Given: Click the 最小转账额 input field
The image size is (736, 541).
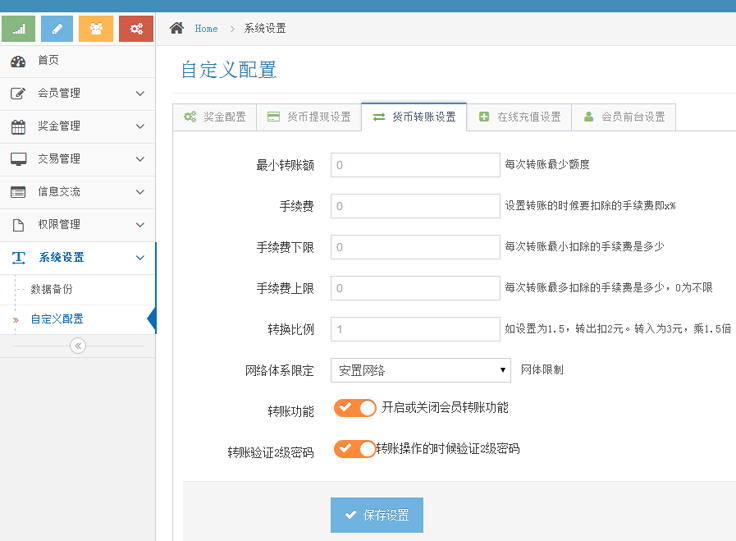Looking at the screenshot, I should 415,165.
